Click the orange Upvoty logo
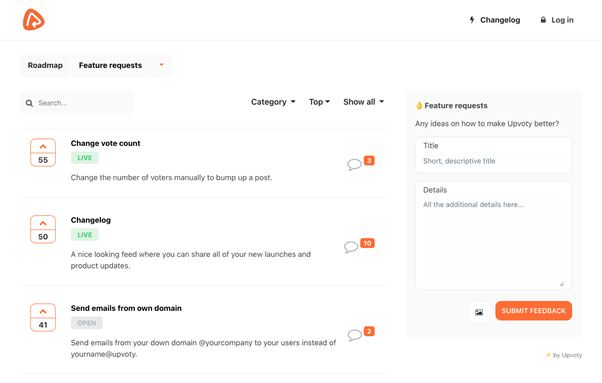Image resolution: width=602 pixels, height=383 pixels. [x=34, y=20]
